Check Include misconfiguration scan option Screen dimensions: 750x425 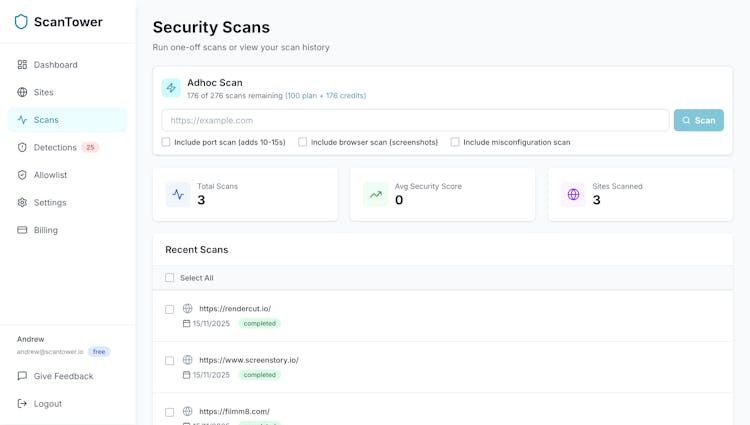pos(455,142)
